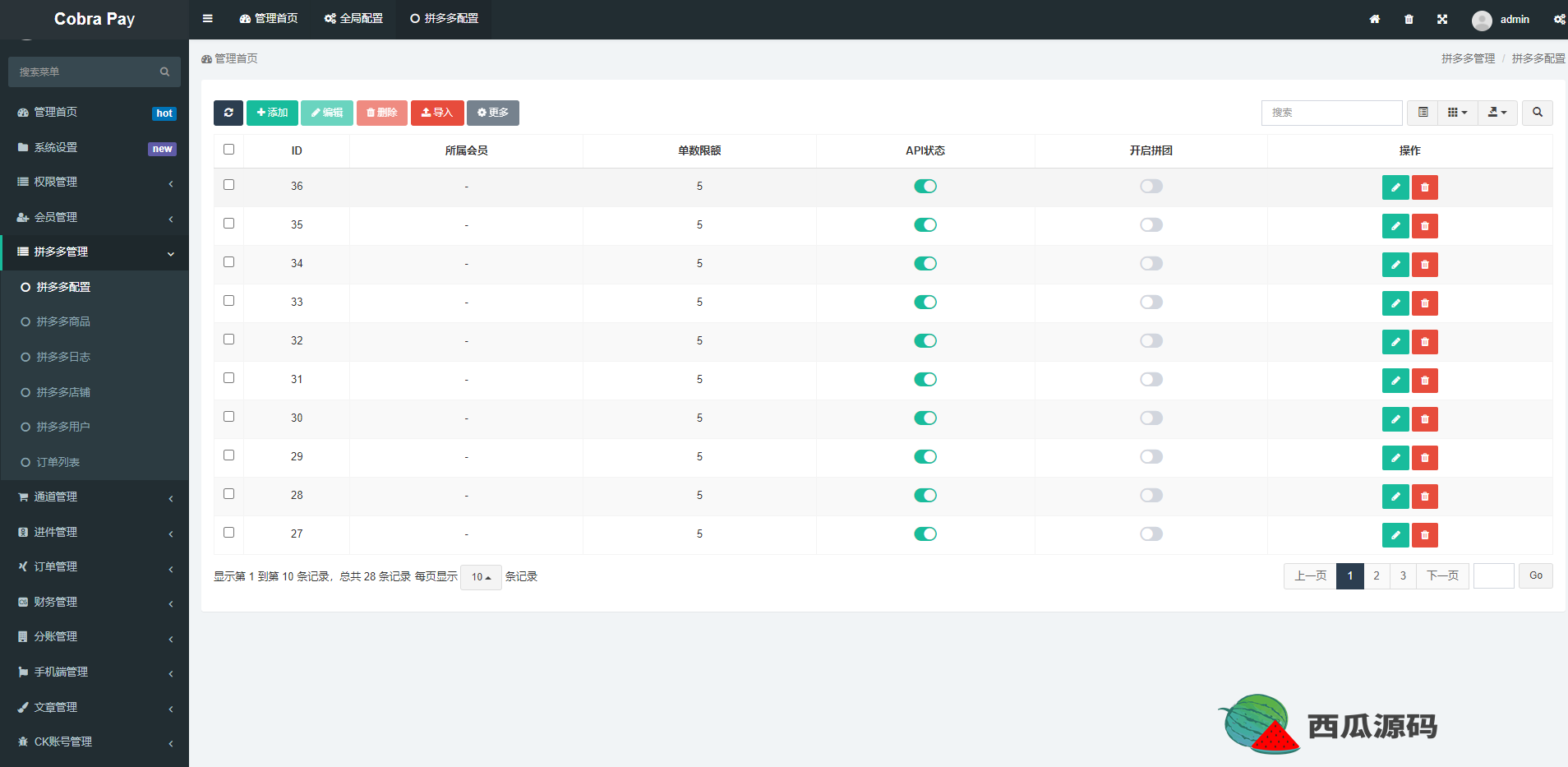1568x767 pixels.
Task: Edit row 31 with the green pencil icon
Action: pyautogui.click(x=1395, y=381)
